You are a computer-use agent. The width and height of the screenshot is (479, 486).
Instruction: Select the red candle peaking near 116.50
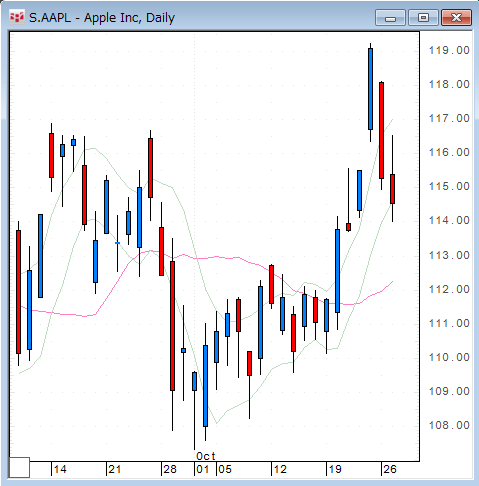pyautogui.click(x=150, y=168)
